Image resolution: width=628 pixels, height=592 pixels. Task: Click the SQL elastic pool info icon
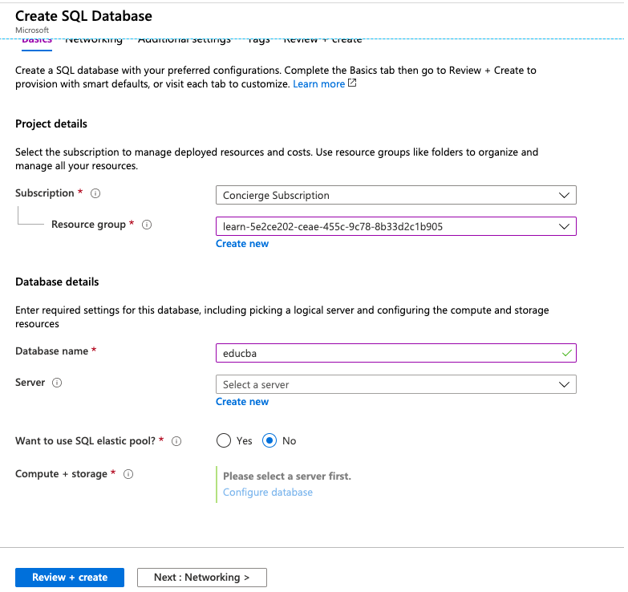coord(177,441)
